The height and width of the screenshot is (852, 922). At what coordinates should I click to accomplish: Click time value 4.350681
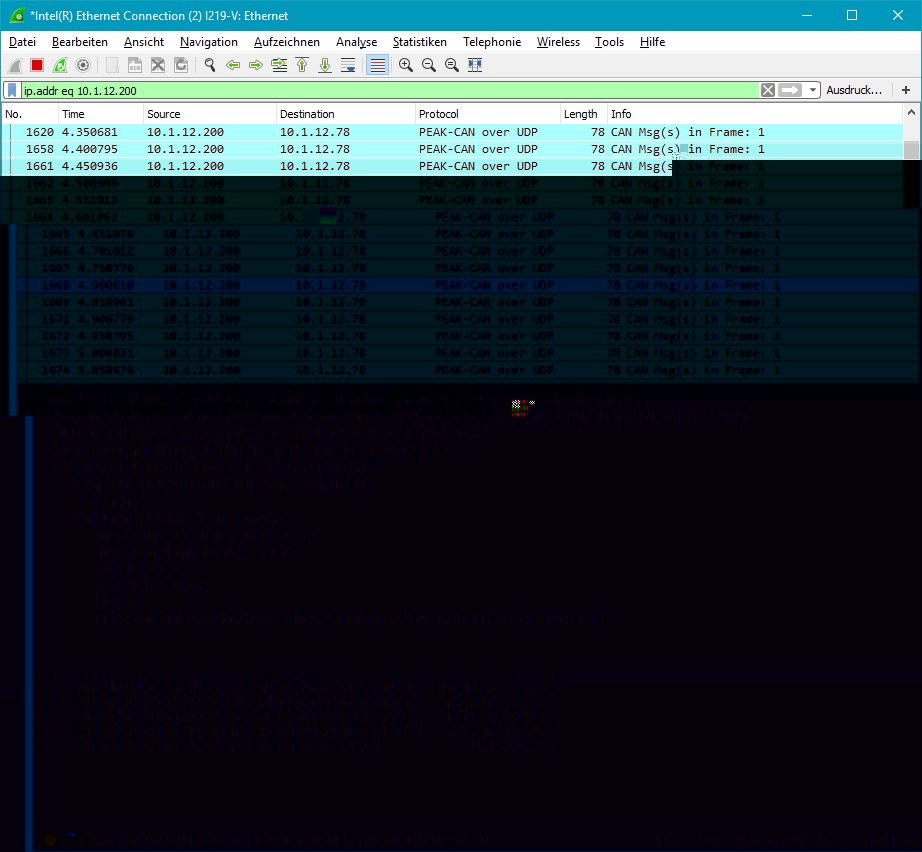(89, 132)
